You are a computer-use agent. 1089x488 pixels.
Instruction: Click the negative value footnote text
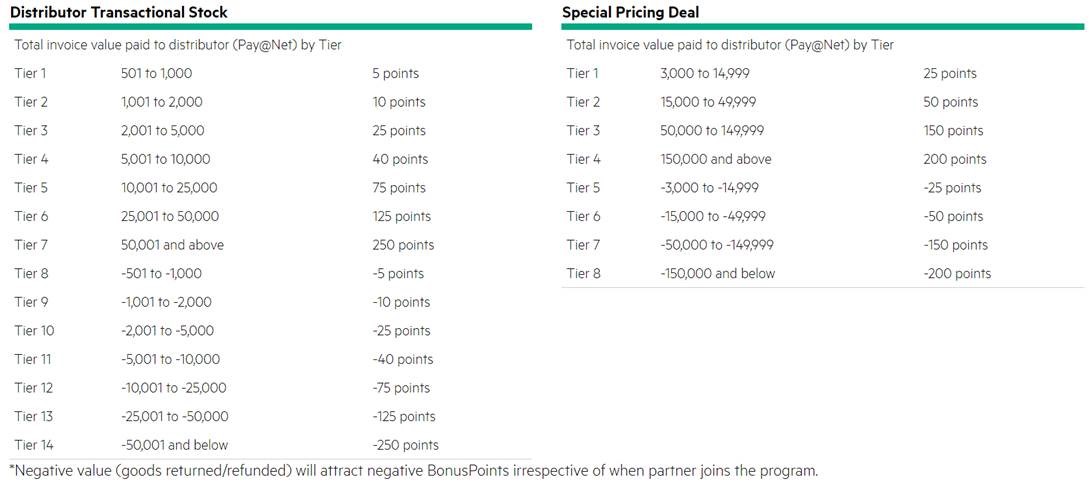click(x=413, y=470)
